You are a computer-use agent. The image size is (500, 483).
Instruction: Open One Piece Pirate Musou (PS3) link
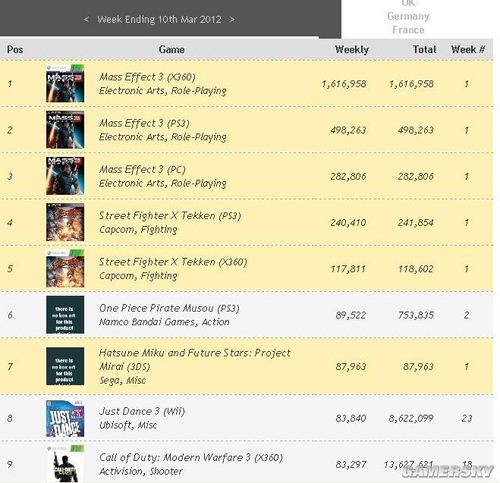pyautogui.click(x=169, y=308)
